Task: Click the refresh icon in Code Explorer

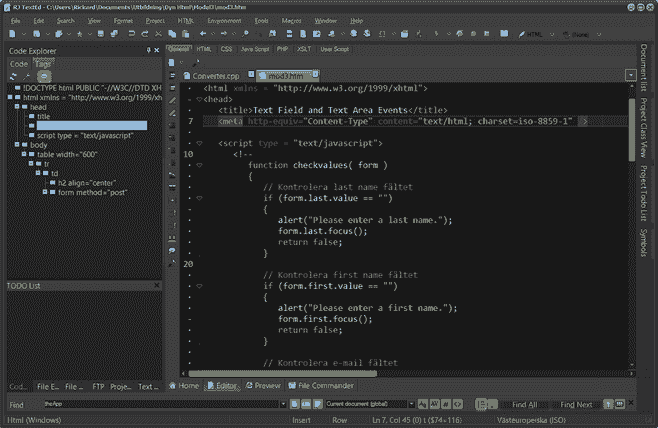Action: coord(13,76)
